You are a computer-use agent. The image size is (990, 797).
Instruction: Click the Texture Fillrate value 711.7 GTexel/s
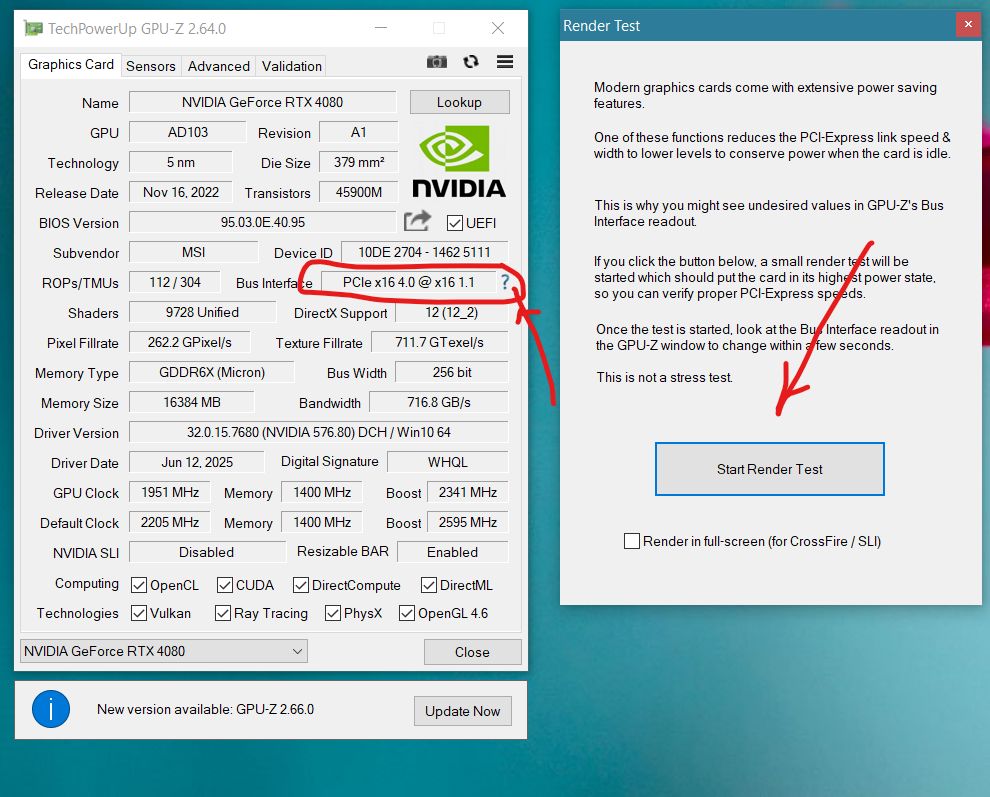tap(439, 342)
